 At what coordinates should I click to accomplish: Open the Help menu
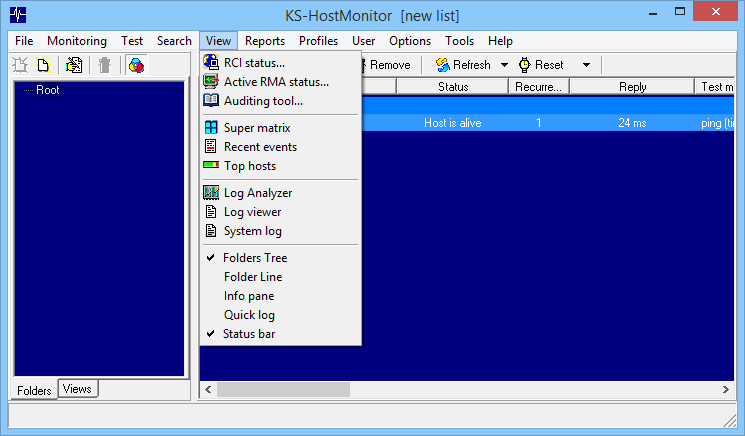(x=500, y=41)
